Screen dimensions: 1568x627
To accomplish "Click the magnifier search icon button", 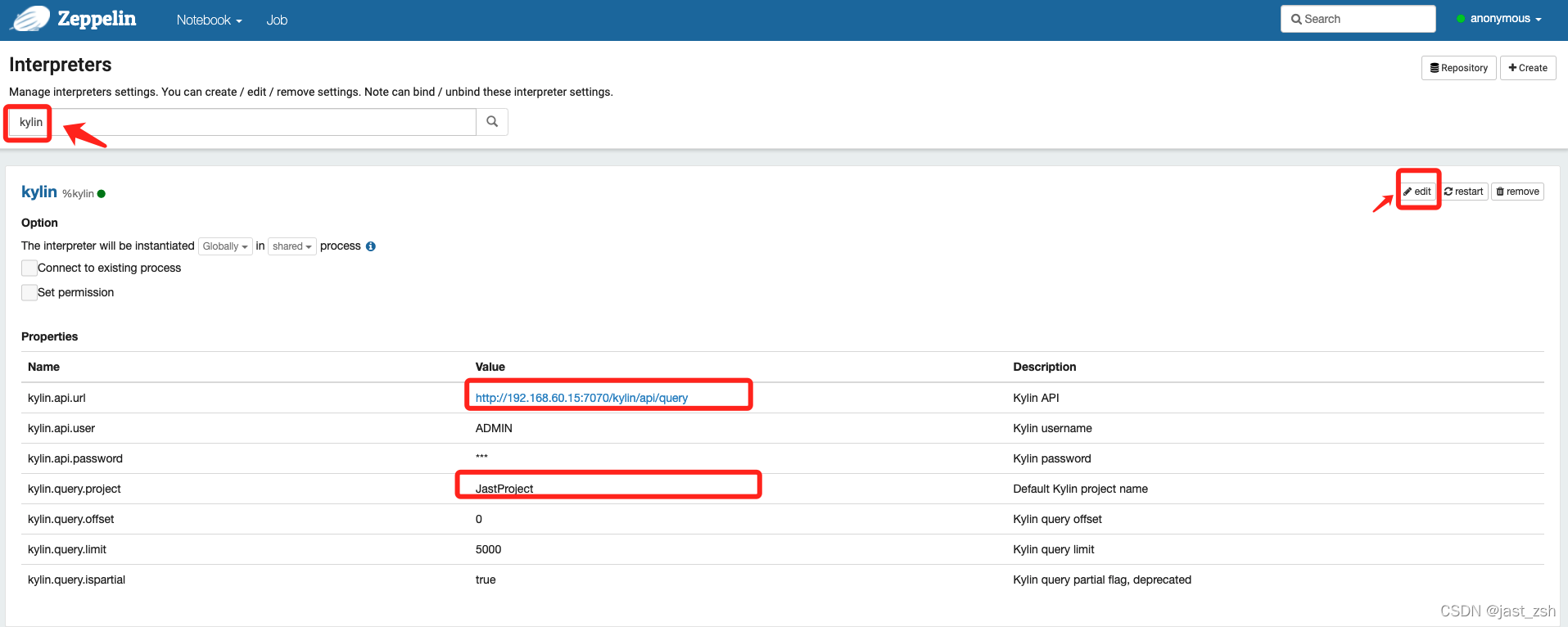I will pyautogui.click(x=492, y=122).
